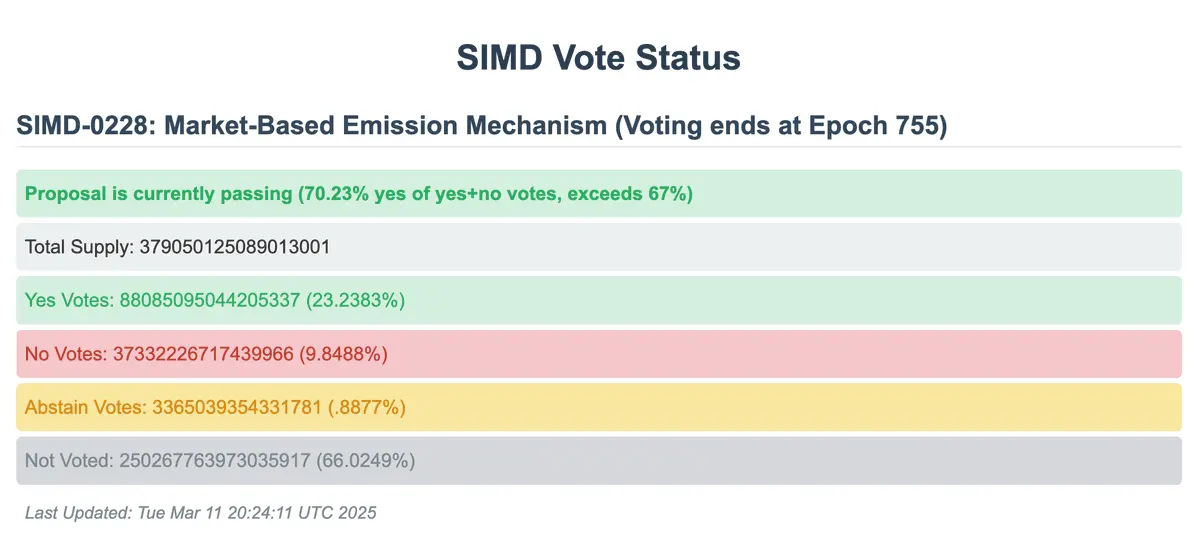Click the 'Voting ends at Epoch 755' text
Image resolution: width=1200 pixels, height=535 pixels.
(x=781, y=126)
